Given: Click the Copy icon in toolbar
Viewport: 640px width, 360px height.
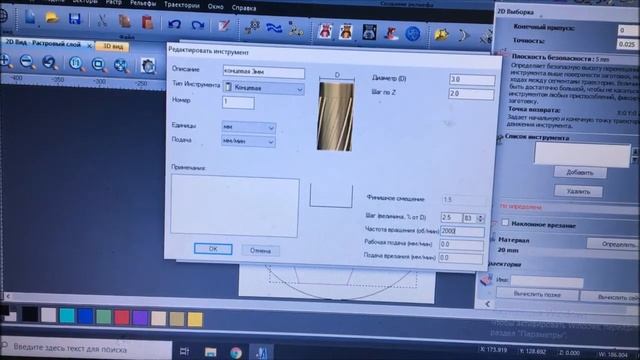Looking at the screenshot, I should tap(124, 21).
